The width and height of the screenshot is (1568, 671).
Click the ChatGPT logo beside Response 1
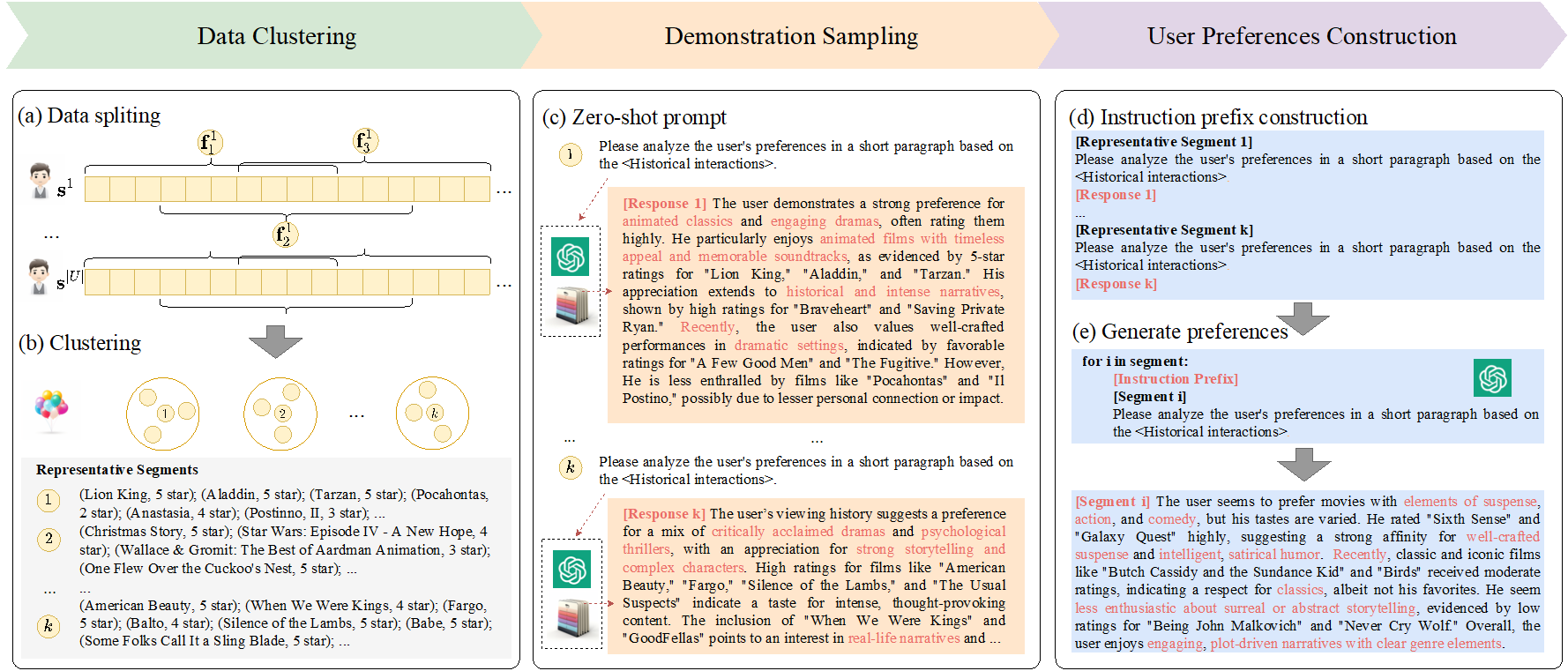[571, 257]
